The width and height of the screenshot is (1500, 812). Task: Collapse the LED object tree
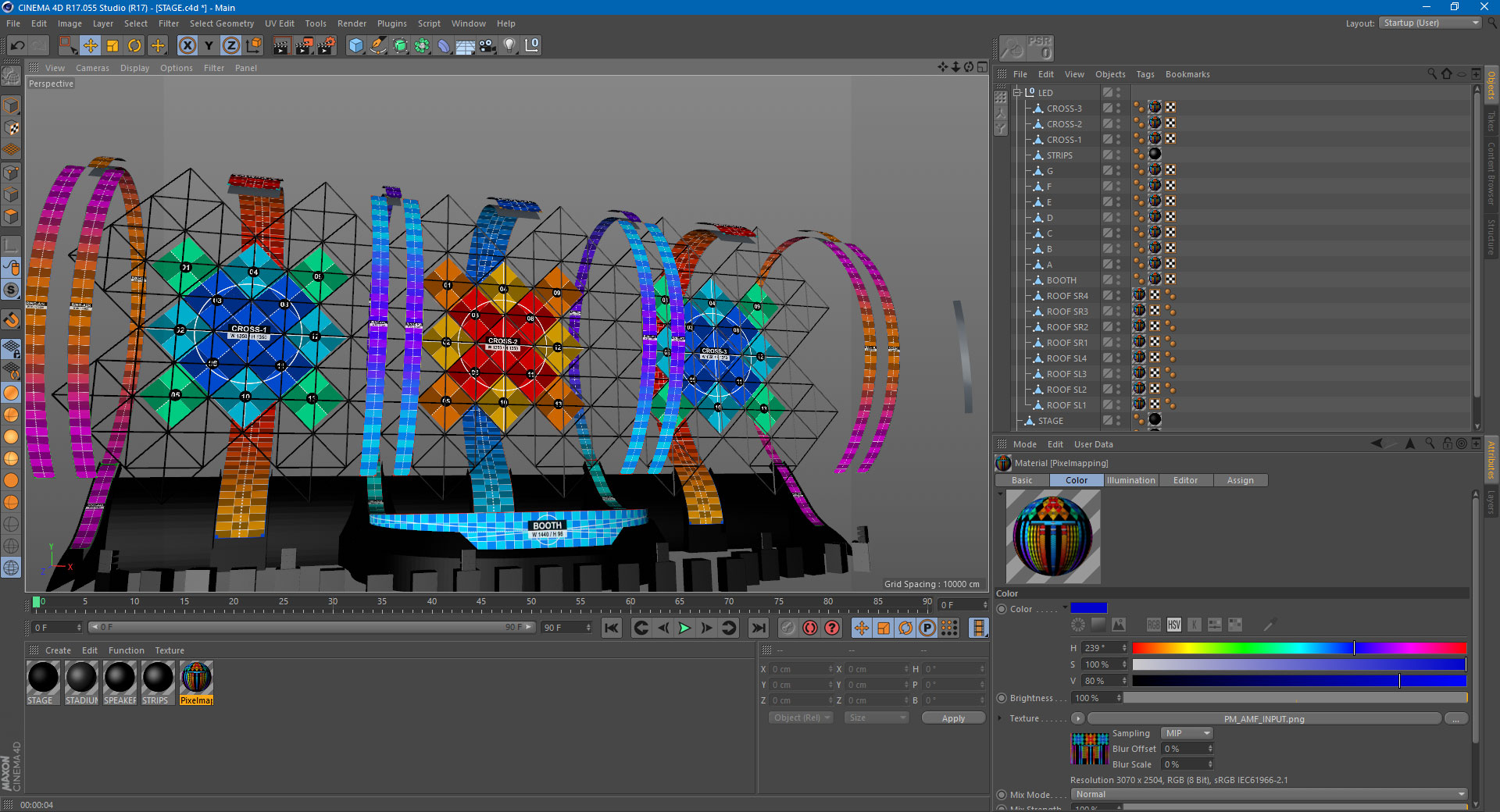click(x=1017, y=92)
